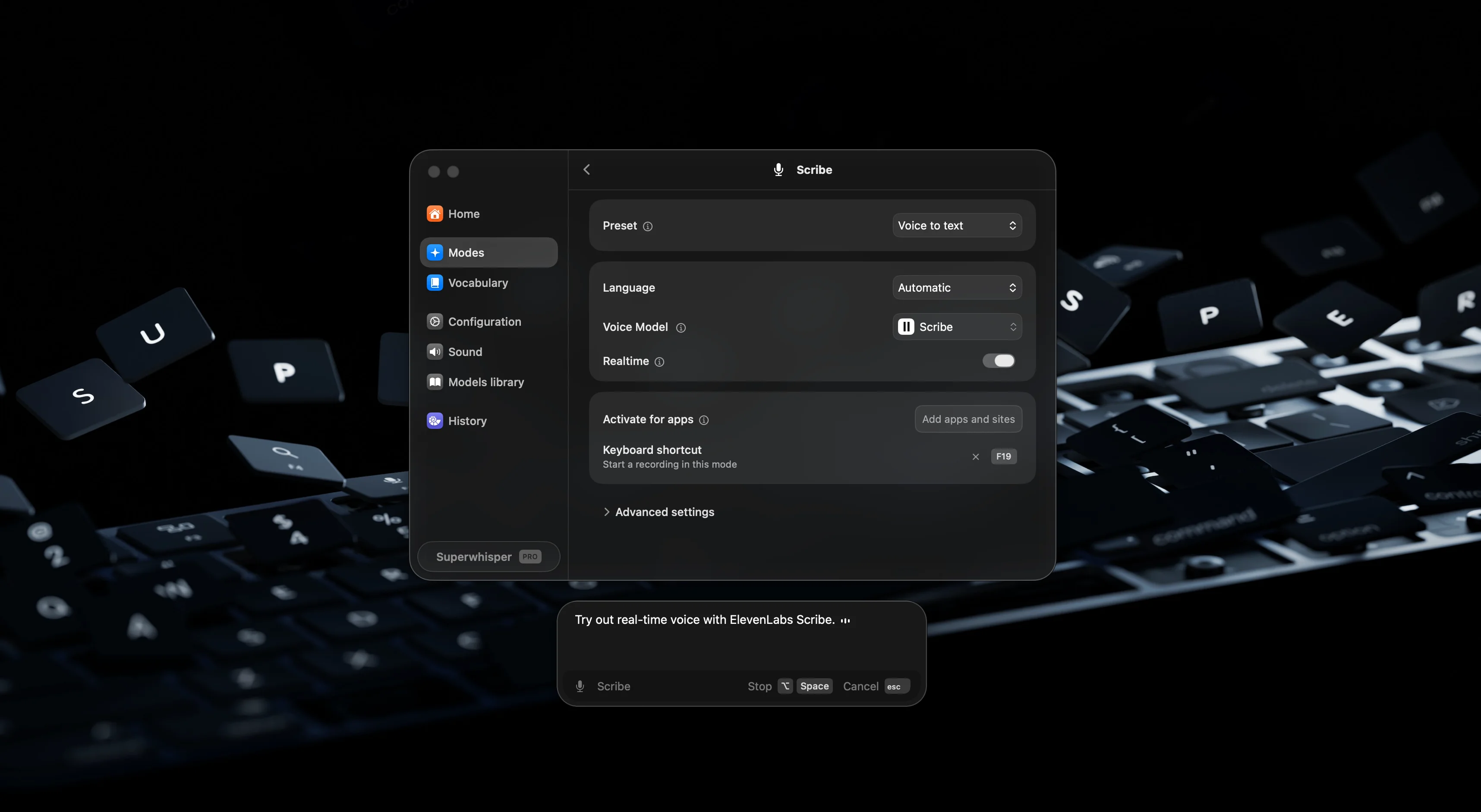1481x812 pixels.
Task: Click the orange Home house icon
Action: [x=435, y=214]
